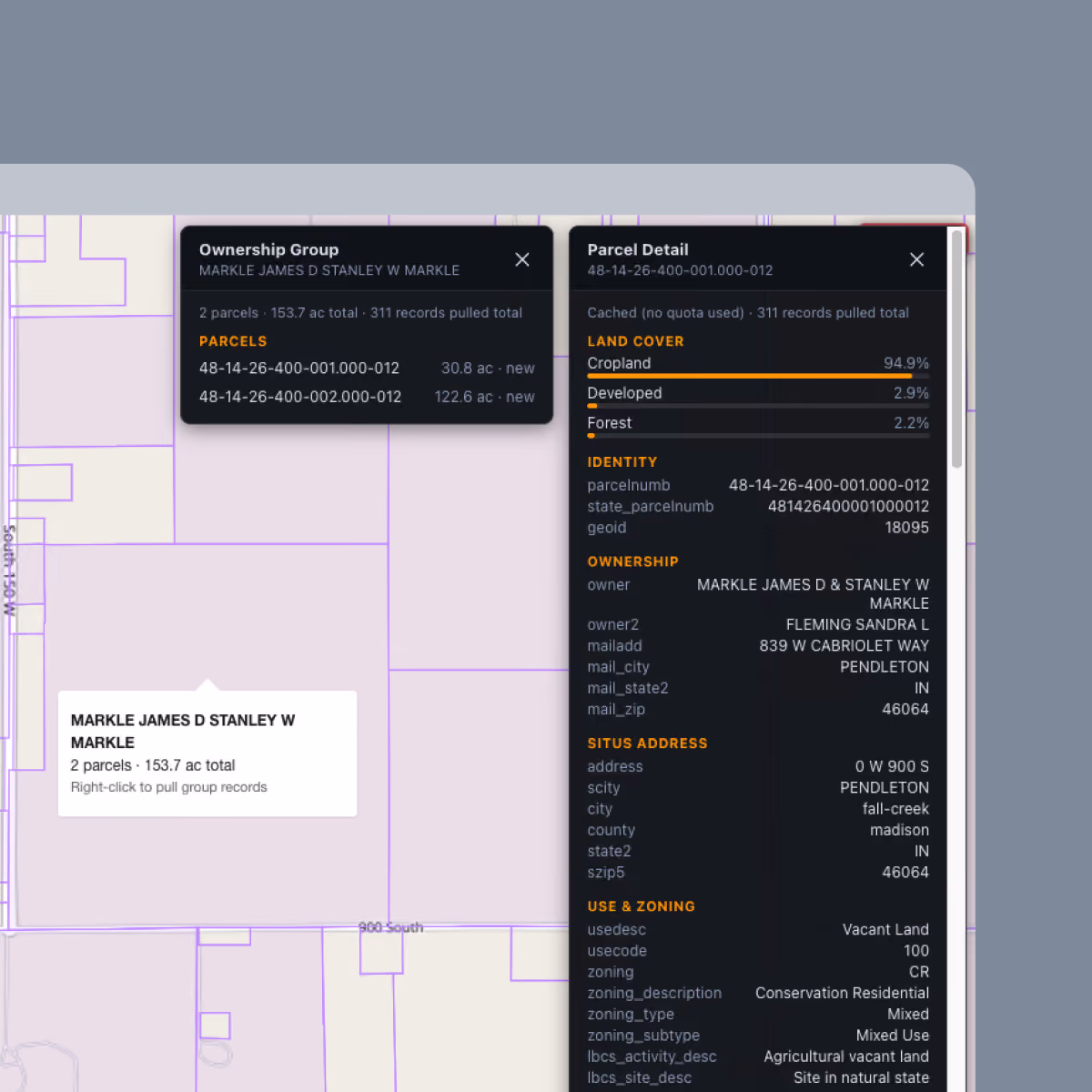The image size is (1092, 1092).
Task: Click the Right-click to pull group records hint
Action: pos(168,787)
